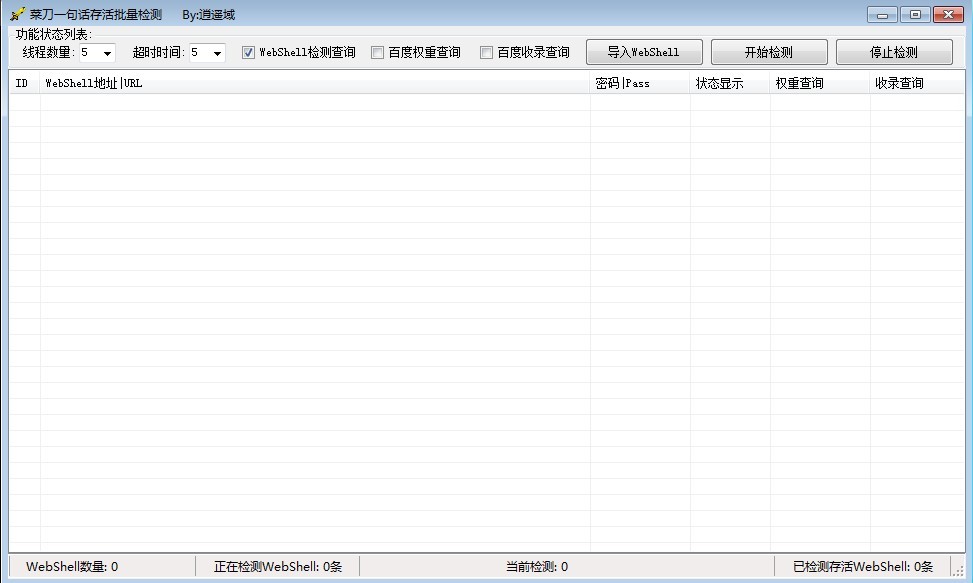The height and width of the screenshot is (583, 973).
Task: Click 密码|Pass column header
Action: coord(640,83)
